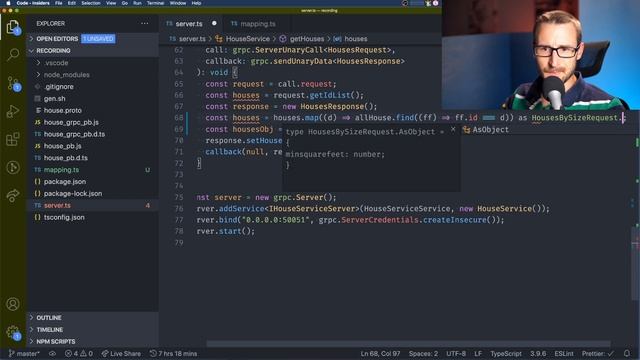Click the unsaved dot on server.ts tab

(214, 23)
